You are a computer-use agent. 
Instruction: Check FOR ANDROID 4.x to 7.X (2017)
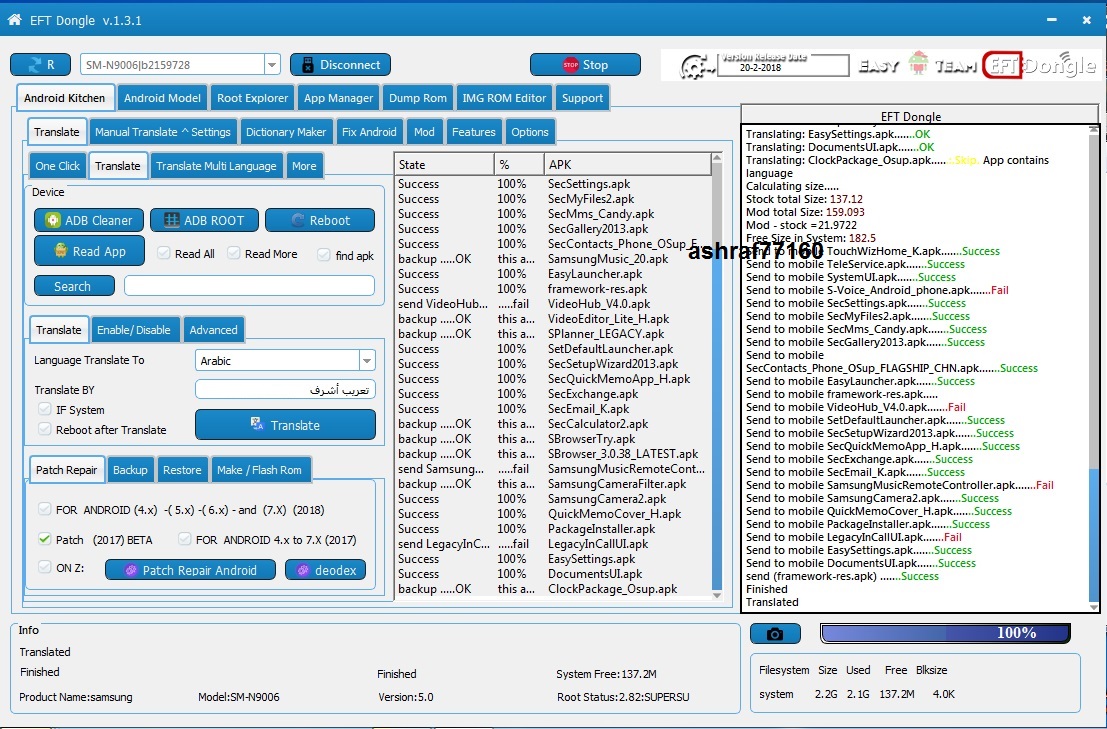[x=184, y=539]
